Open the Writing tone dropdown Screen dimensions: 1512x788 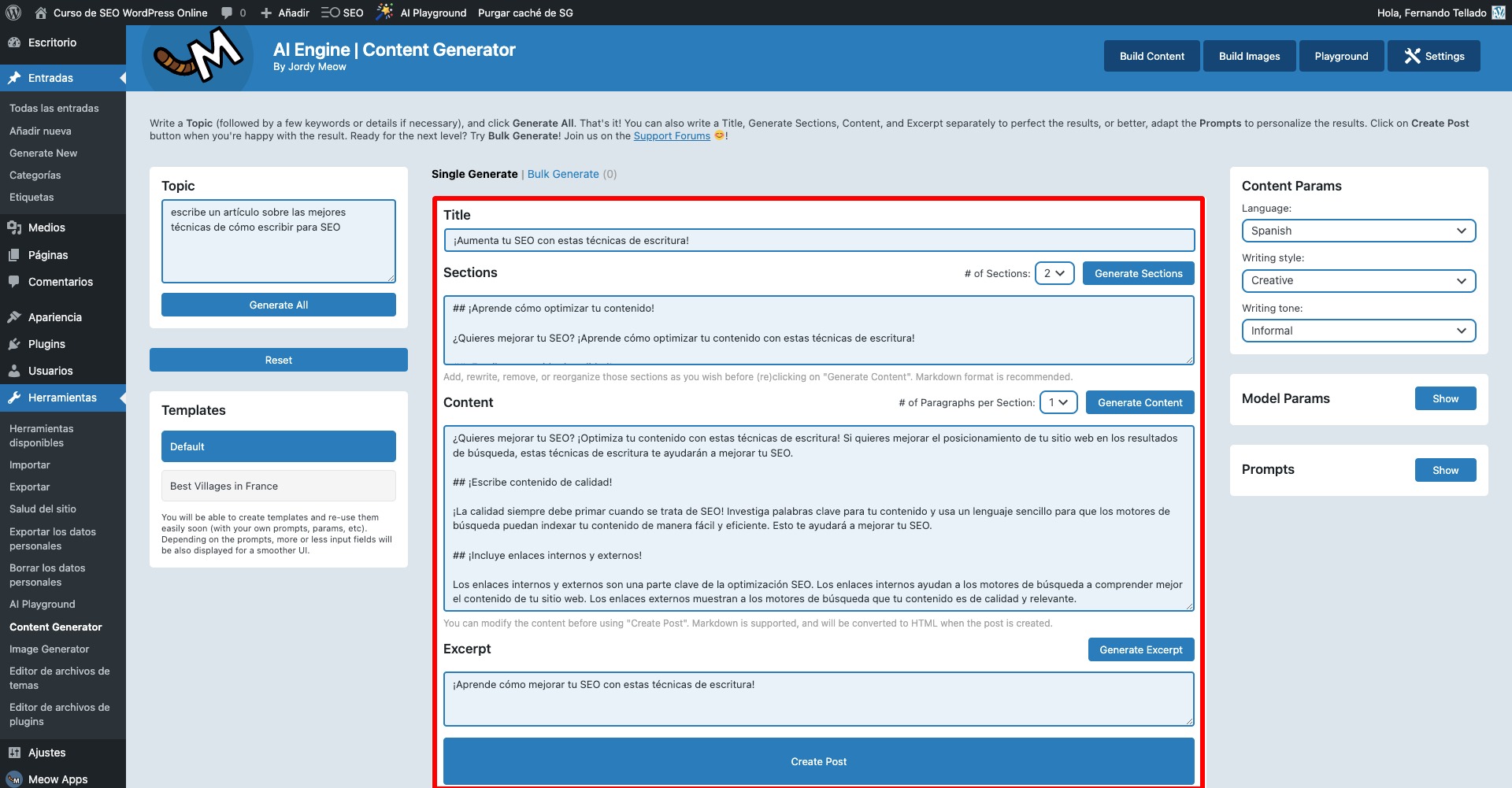click(x=1358, y=331)
